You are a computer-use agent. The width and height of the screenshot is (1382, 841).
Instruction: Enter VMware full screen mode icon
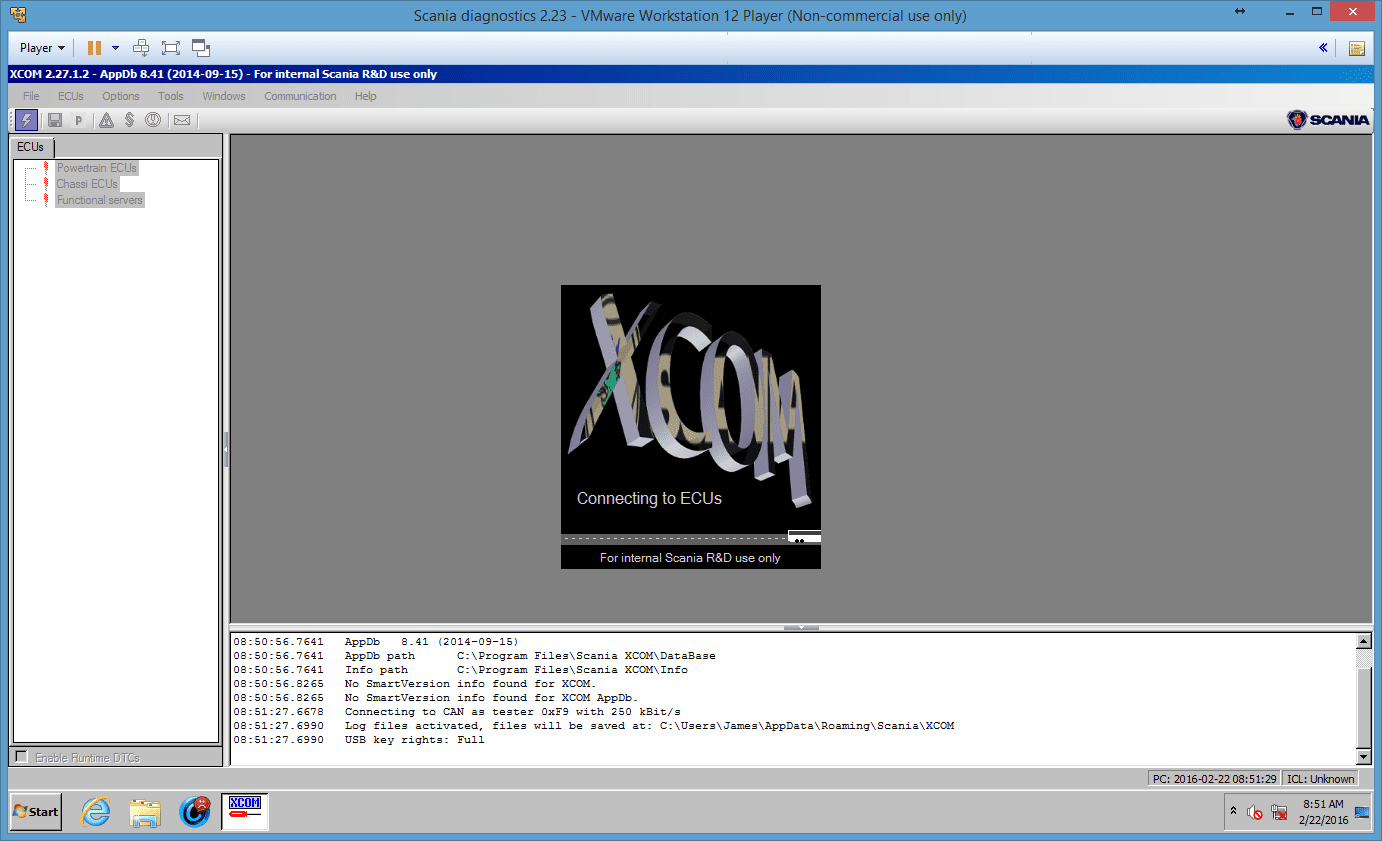[170, 48]
